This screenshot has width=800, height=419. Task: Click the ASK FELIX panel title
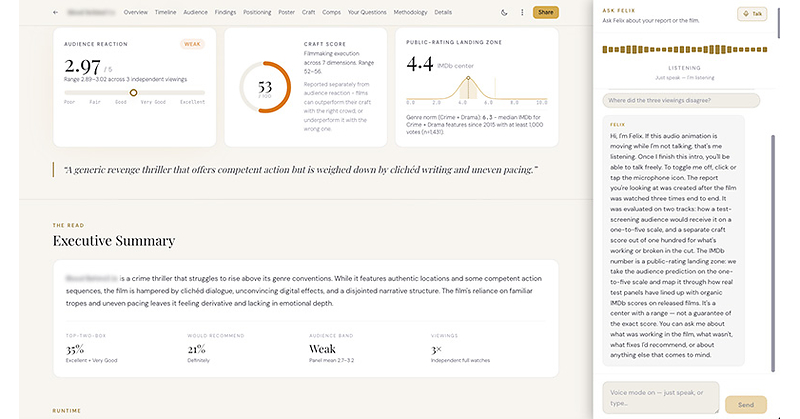(618, 10)
